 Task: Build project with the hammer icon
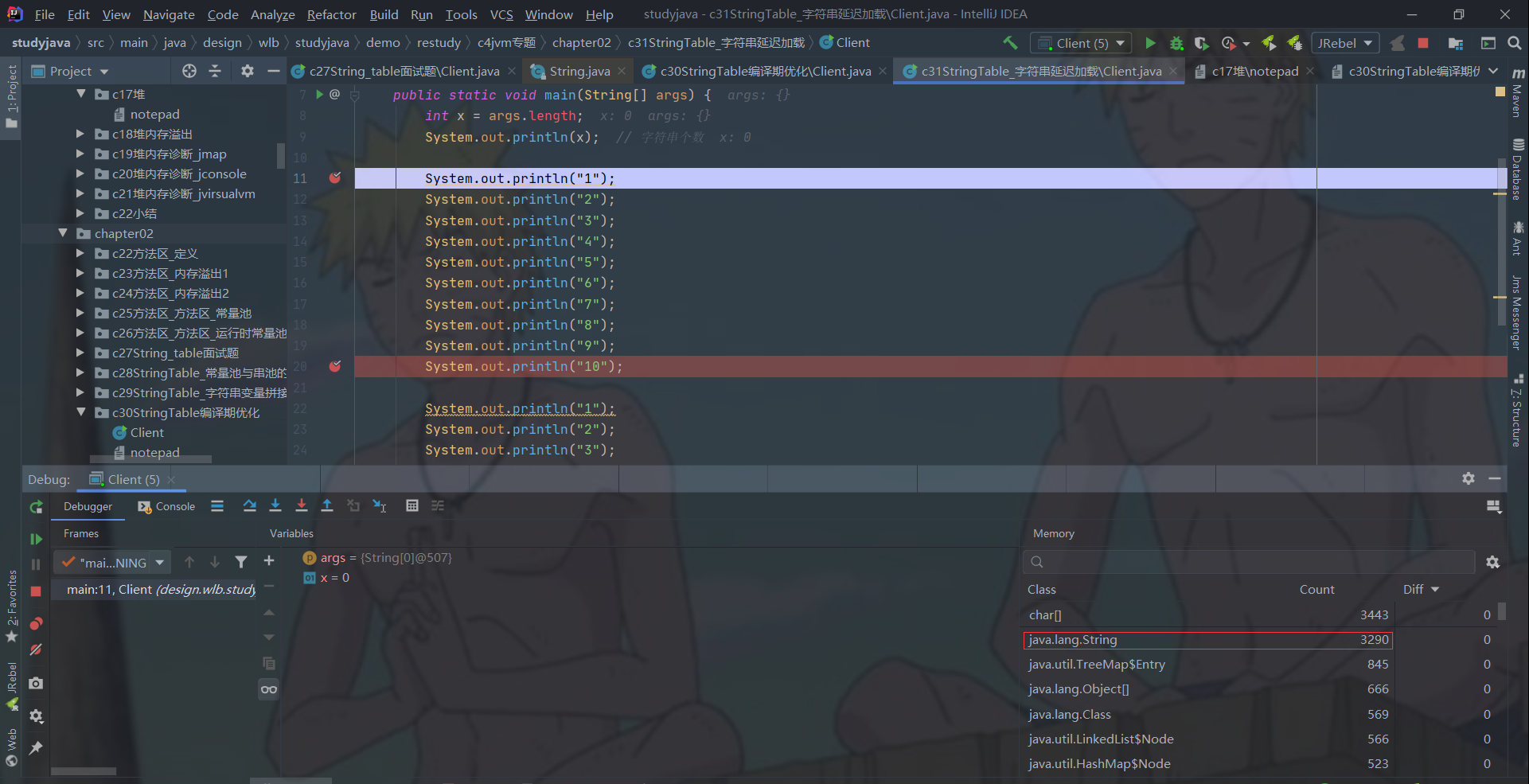(x=1010, y=43)
